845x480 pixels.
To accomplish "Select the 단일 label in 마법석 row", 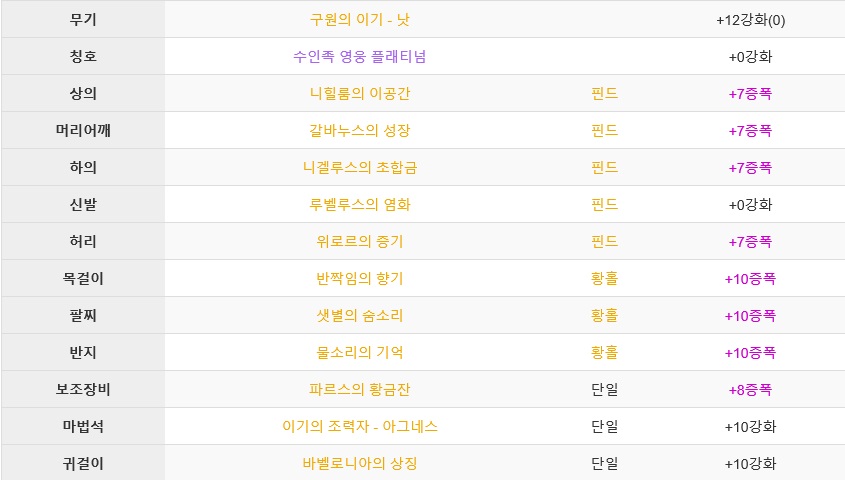I will pos(604,427).
